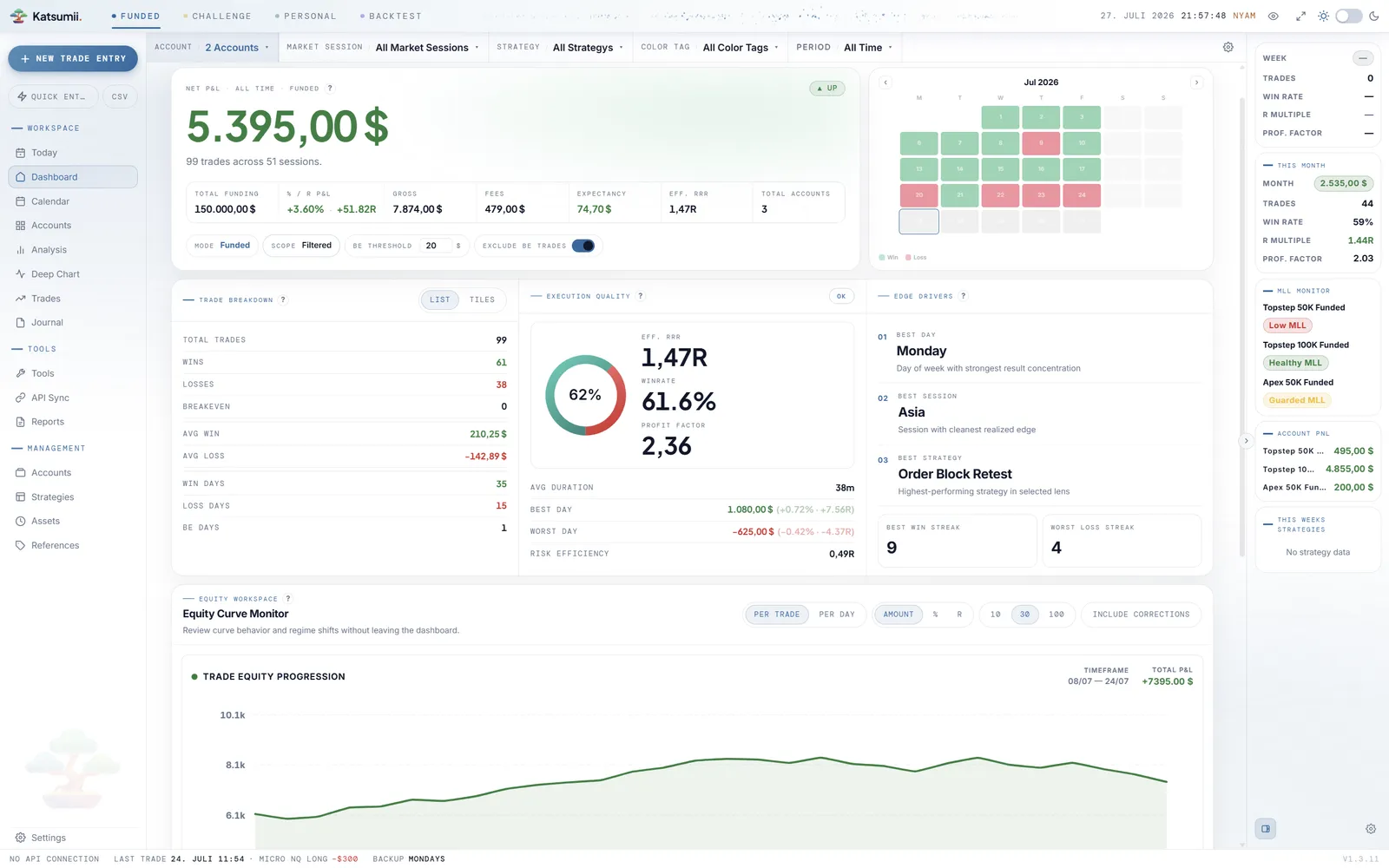Click the moon icon beside the theme switch
This screenshot has height=868, width=1389.
tap(1373, 16)
